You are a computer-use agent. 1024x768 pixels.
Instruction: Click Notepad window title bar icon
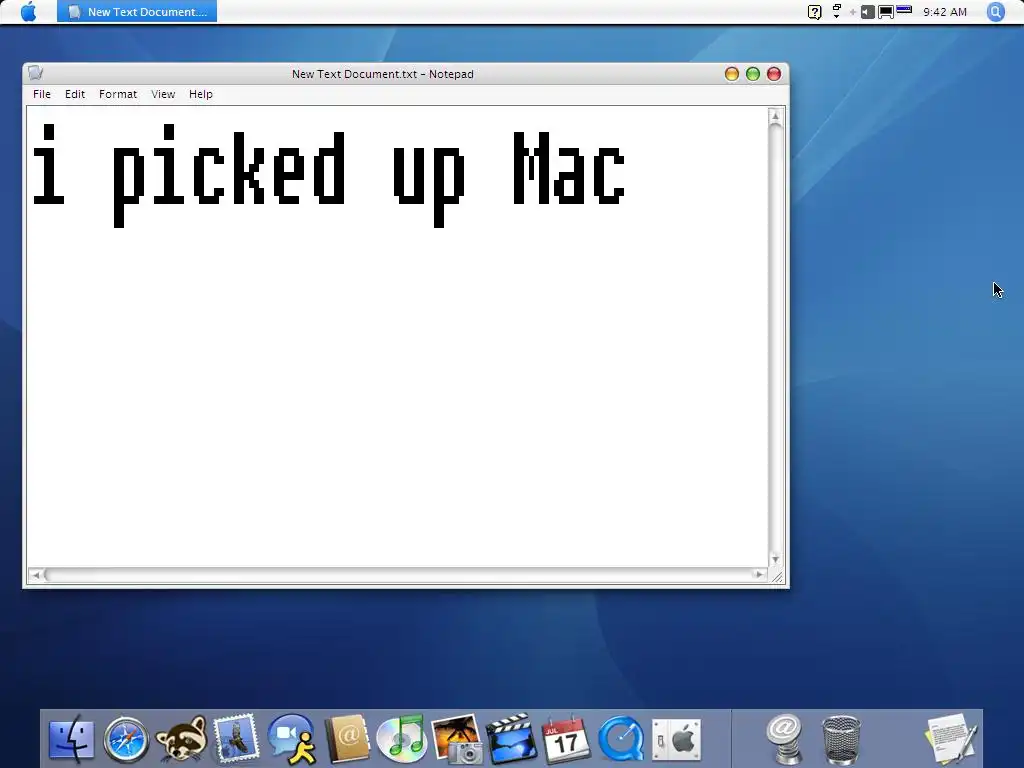(x=35, y=73)
